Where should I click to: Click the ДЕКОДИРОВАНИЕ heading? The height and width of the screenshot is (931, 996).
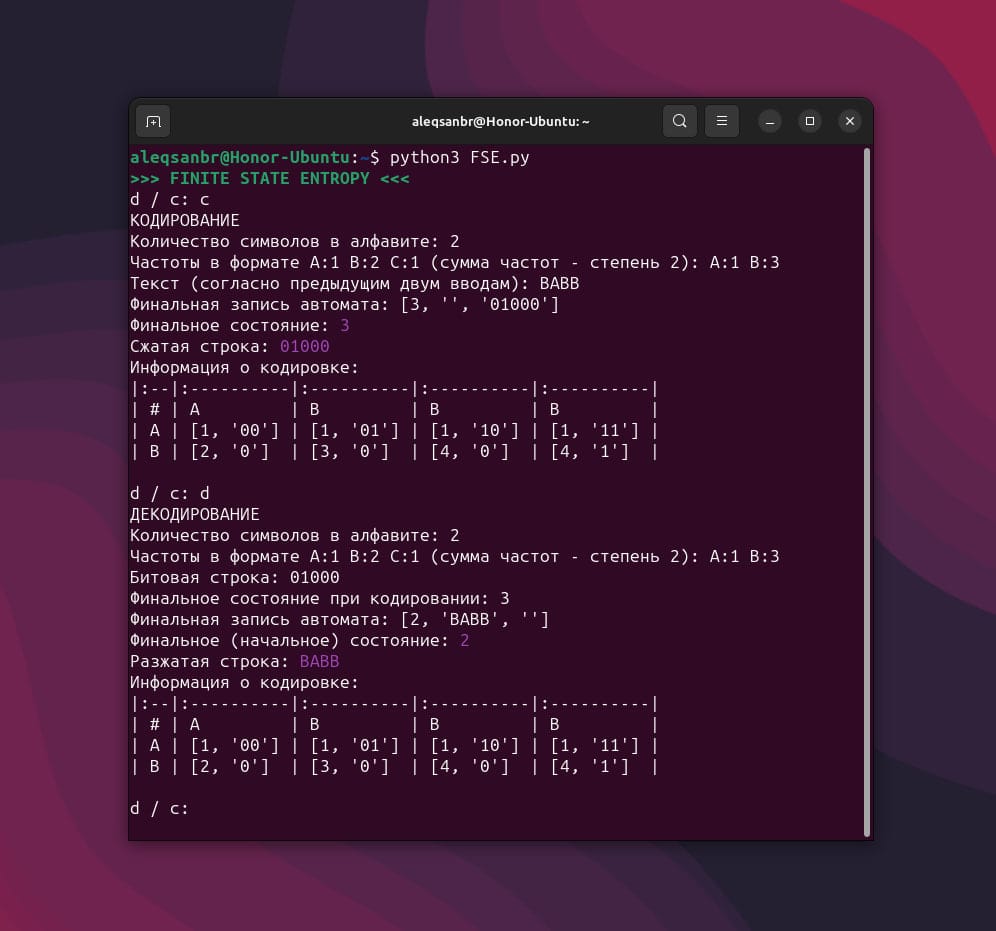195,514
